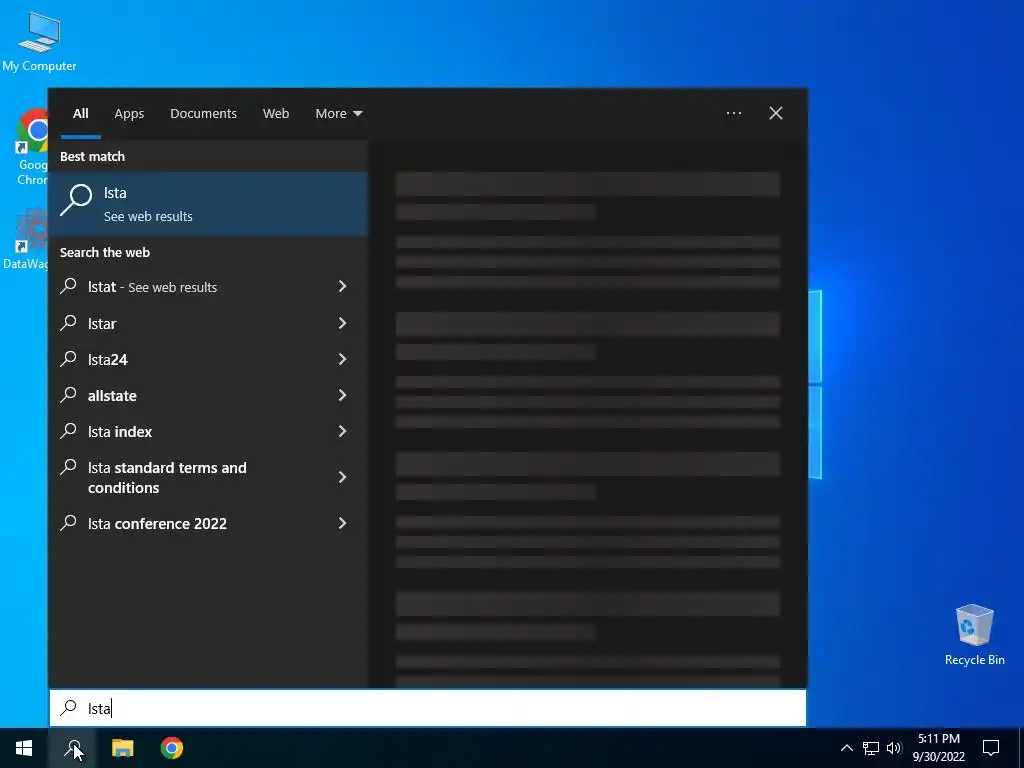Click the magnifier icon beside lsta standard terms
The image size is (1024, 768).
point(69,466)
